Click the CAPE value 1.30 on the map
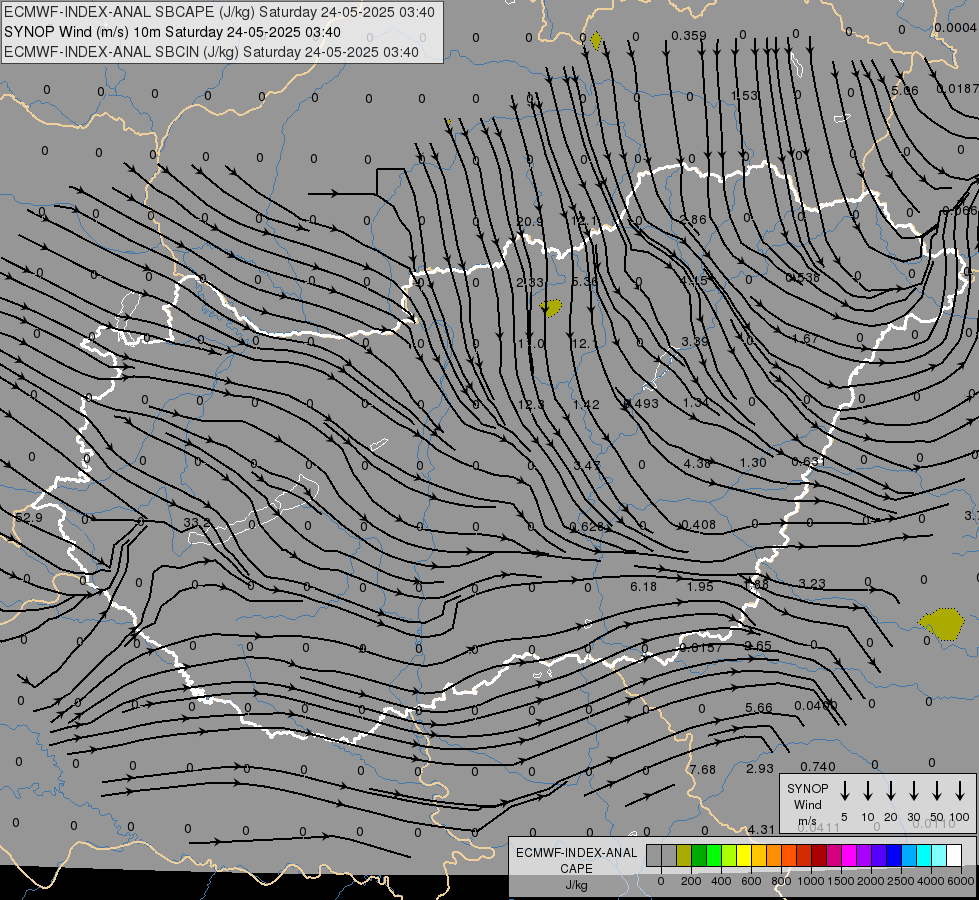 753,463
